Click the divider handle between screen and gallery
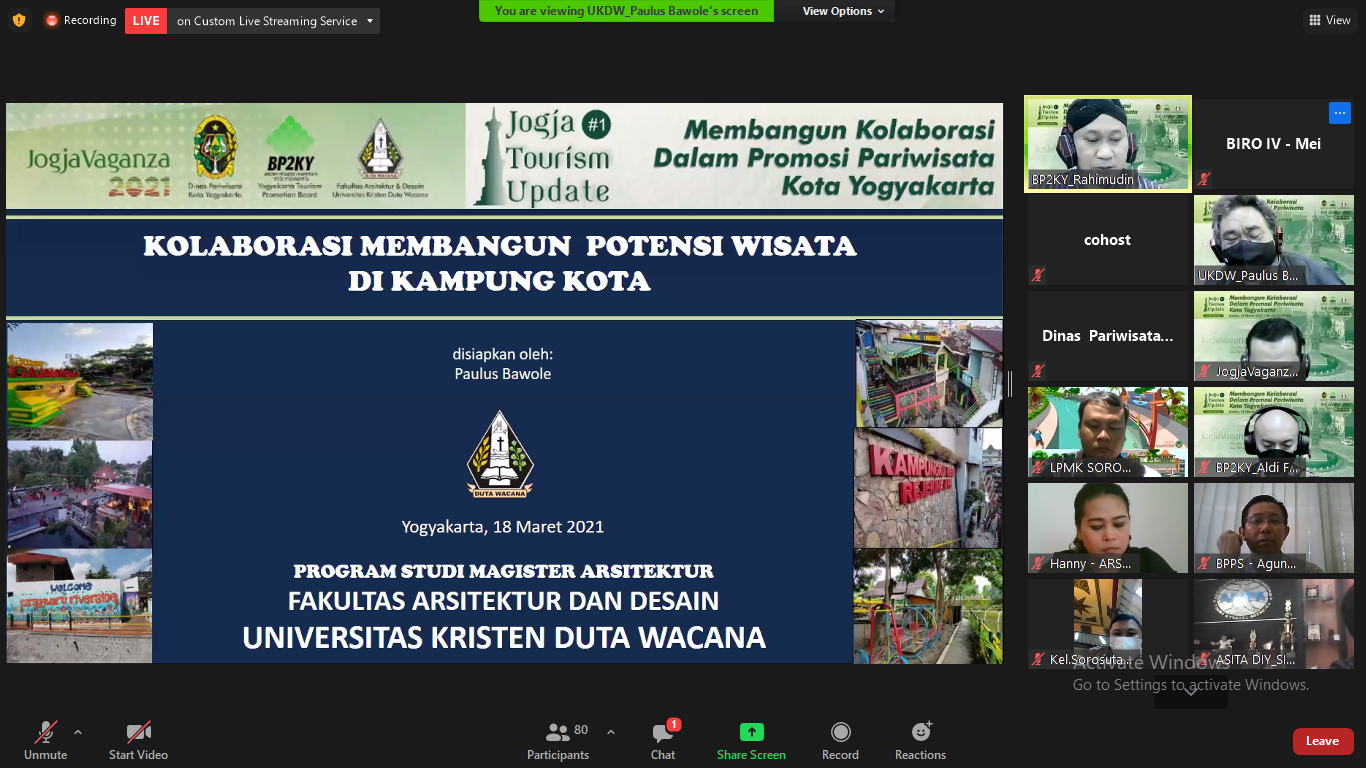 [1009, 383]
